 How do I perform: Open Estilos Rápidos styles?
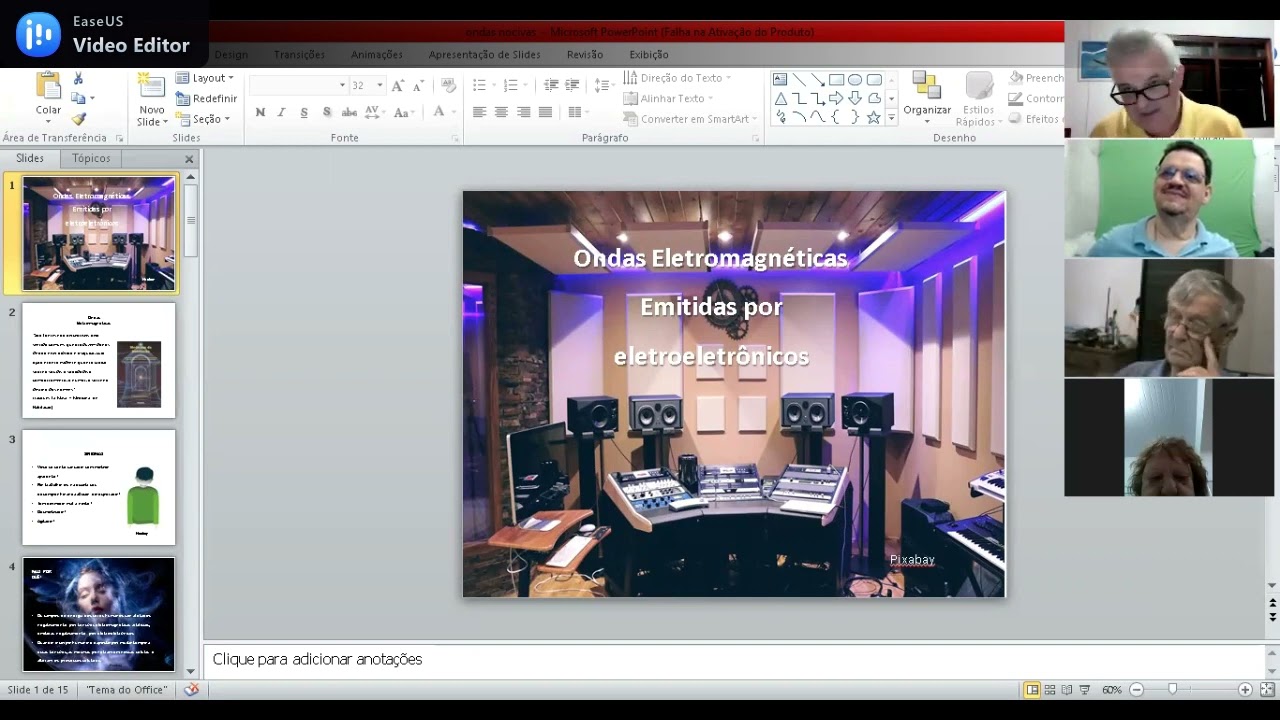(979, 98)
